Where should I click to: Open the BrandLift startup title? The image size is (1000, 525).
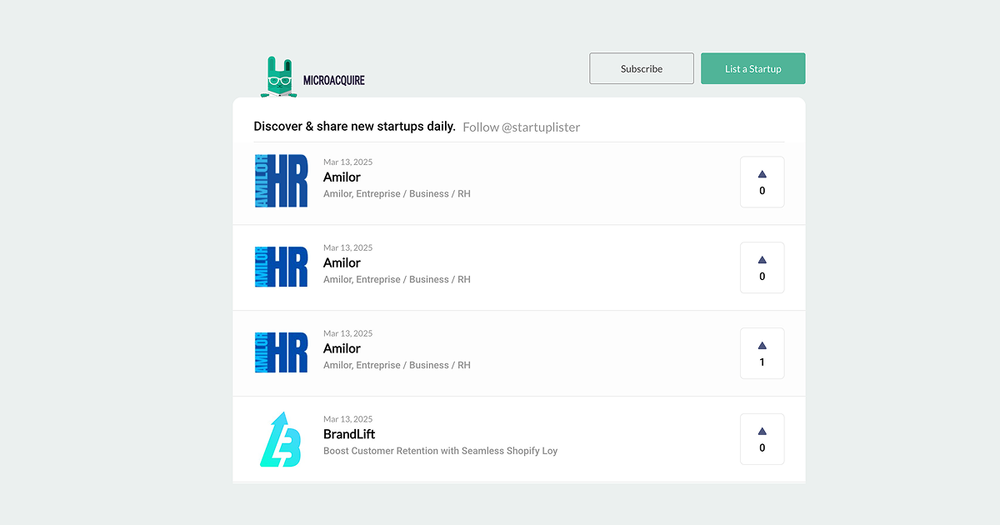349,434
